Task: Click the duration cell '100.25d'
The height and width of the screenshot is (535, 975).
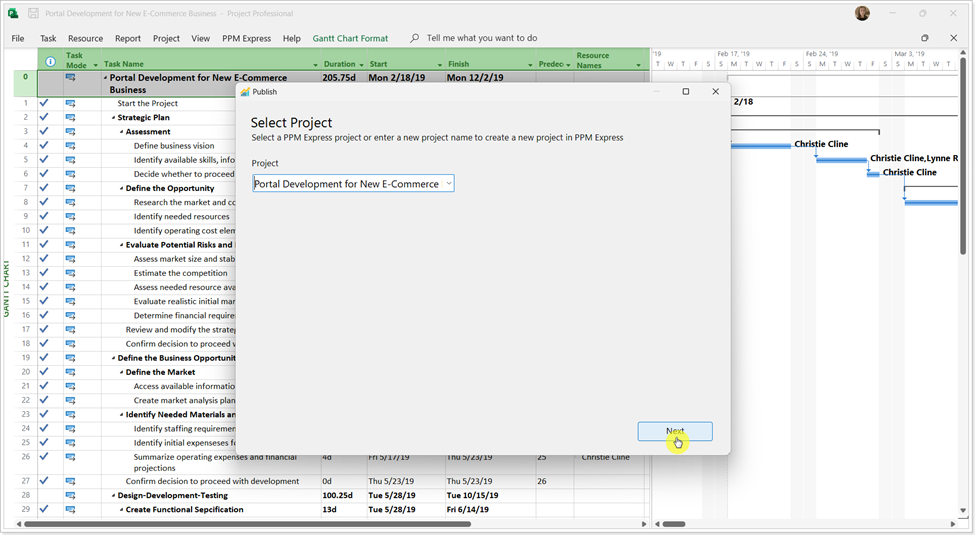Action: tap(338, 496)
